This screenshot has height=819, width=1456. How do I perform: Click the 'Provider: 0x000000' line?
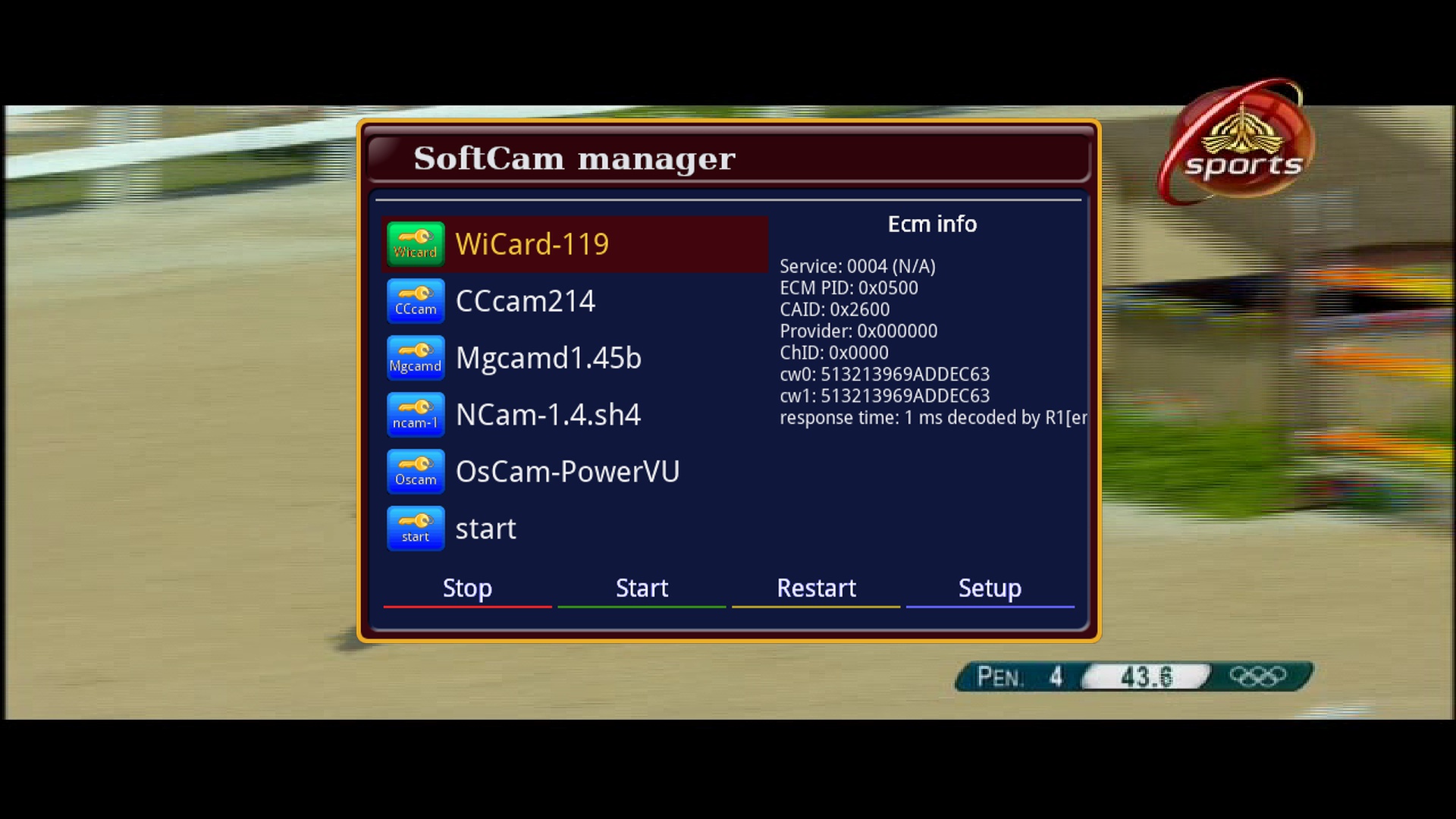pos(858,331)
